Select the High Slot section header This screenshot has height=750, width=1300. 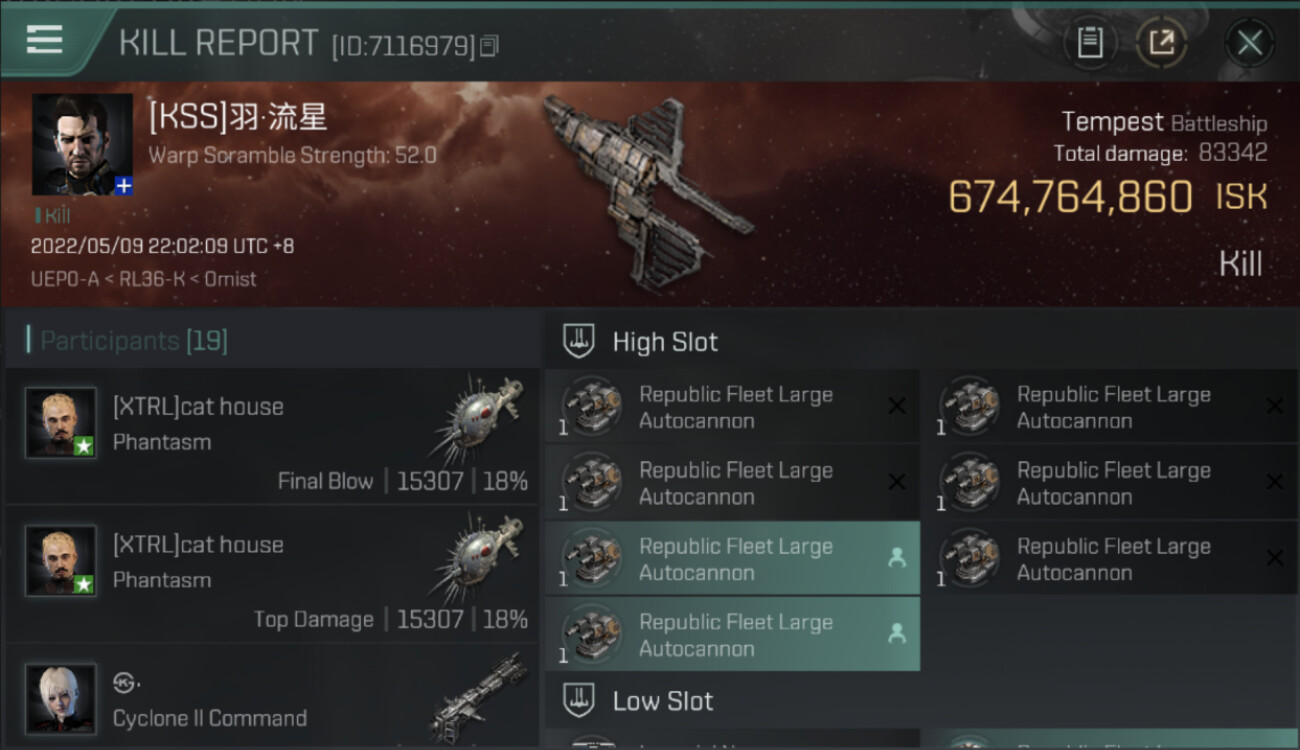(x=665, y=342)
